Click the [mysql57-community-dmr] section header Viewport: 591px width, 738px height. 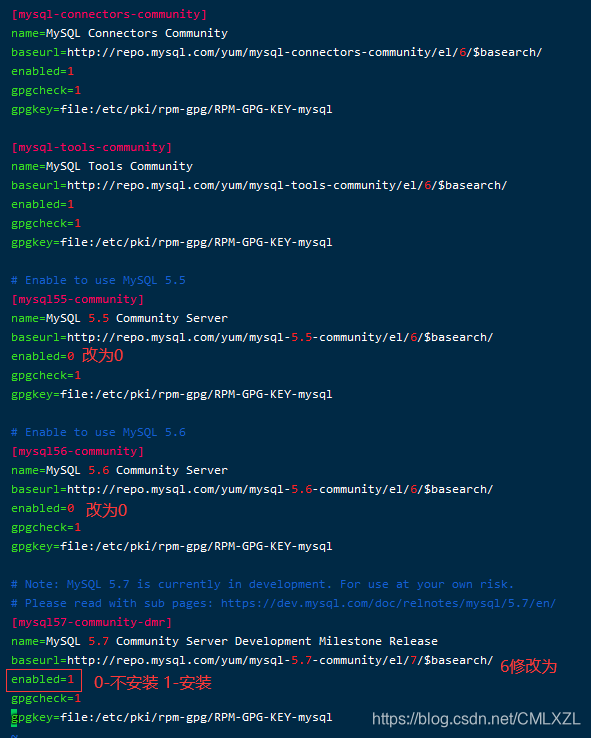pyautogui.click(x=91, y=622)
